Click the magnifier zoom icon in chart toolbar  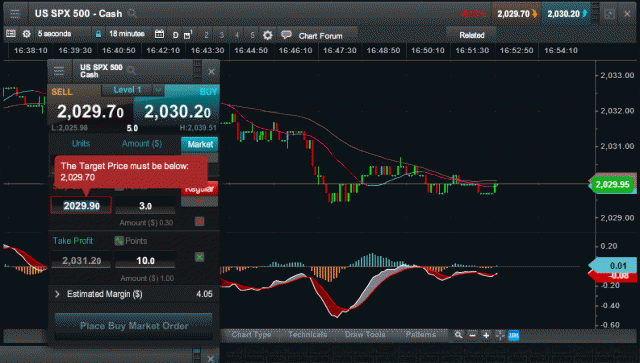click(458, 335)
